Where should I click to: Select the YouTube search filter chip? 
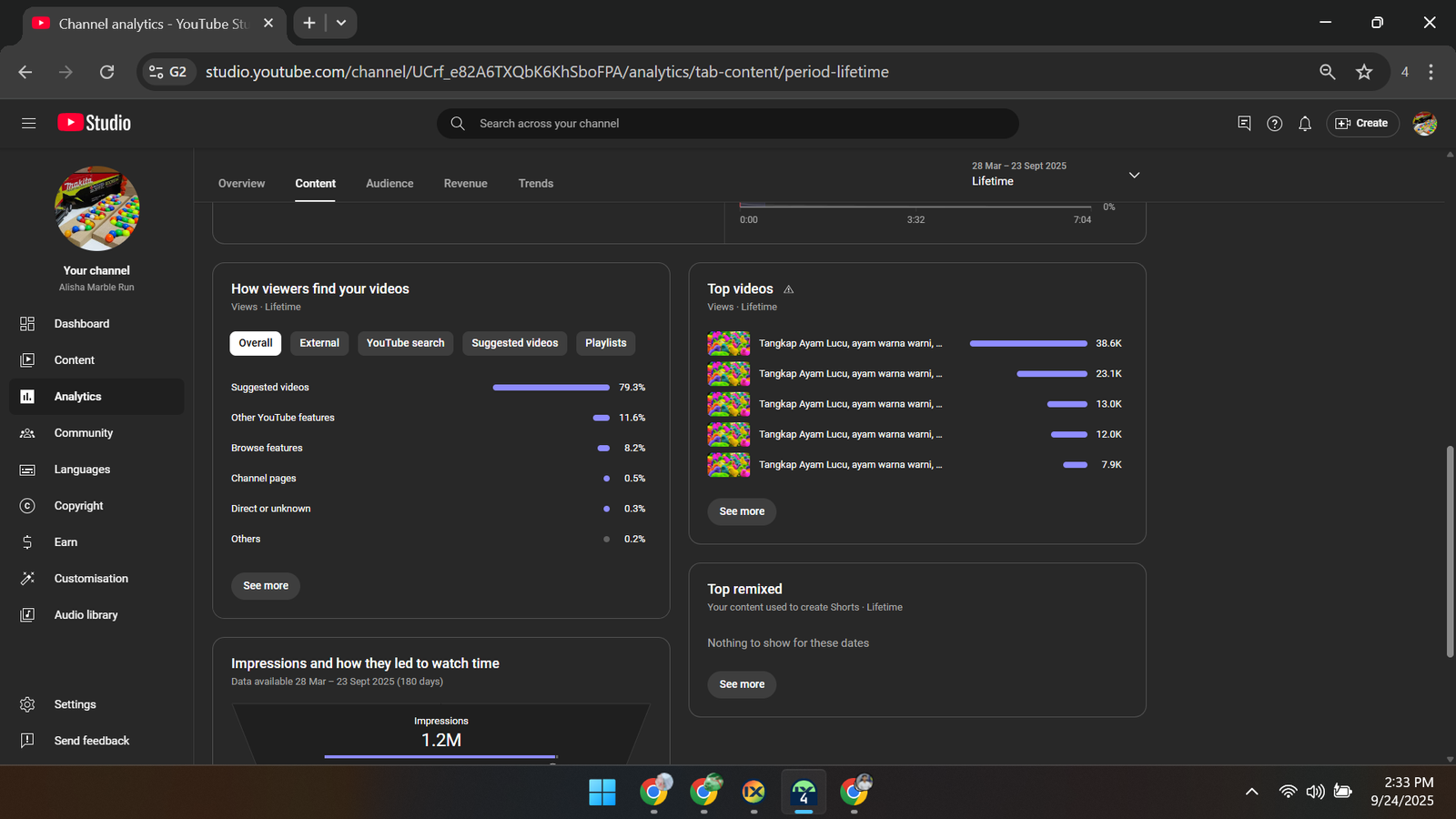coord(405,343)
